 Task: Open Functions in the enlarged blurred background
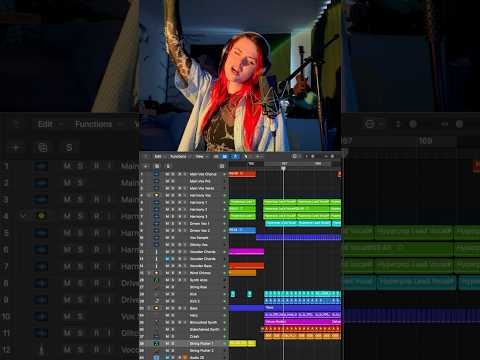coord(93,124)
